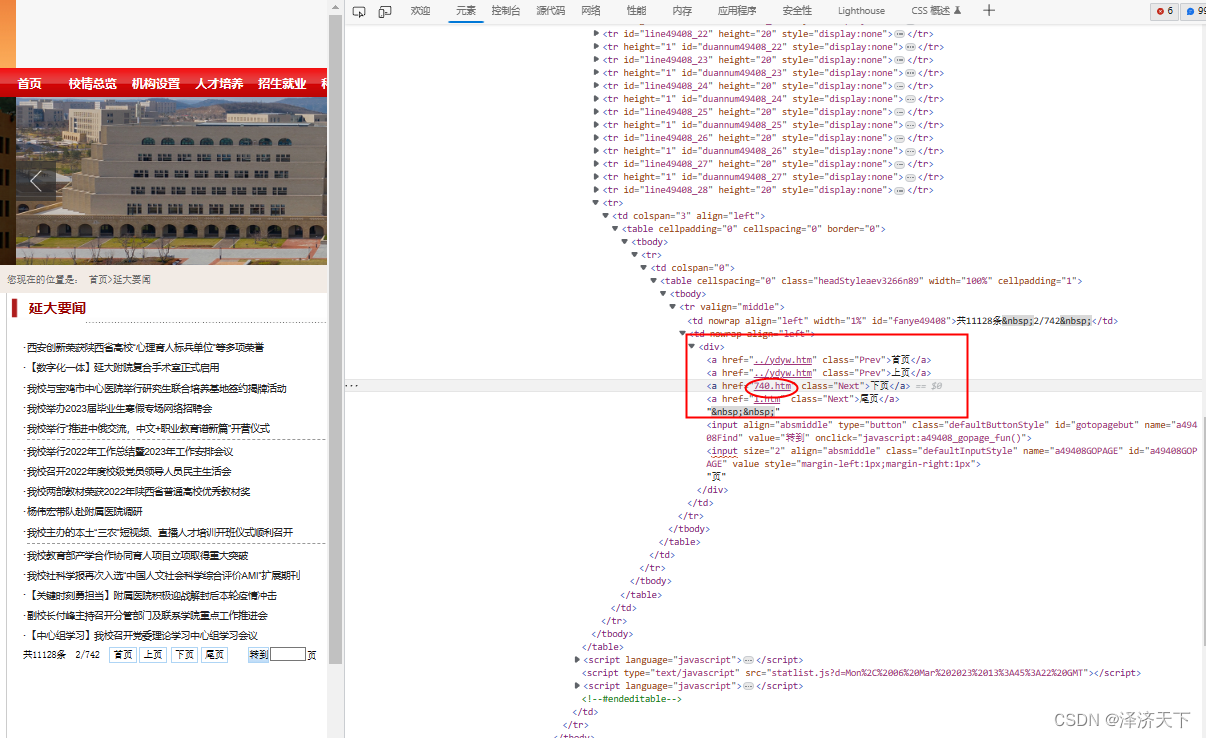Collapse the div node containing pagination anchors

click(692, 346)
